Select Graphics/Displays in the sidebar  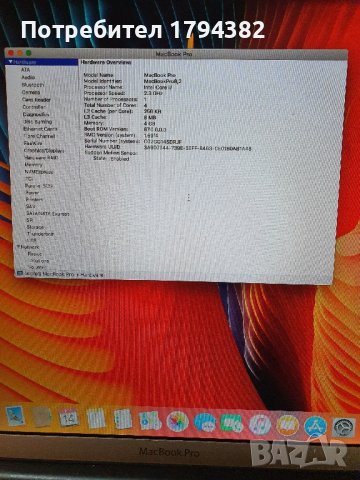tap(44, 150)
